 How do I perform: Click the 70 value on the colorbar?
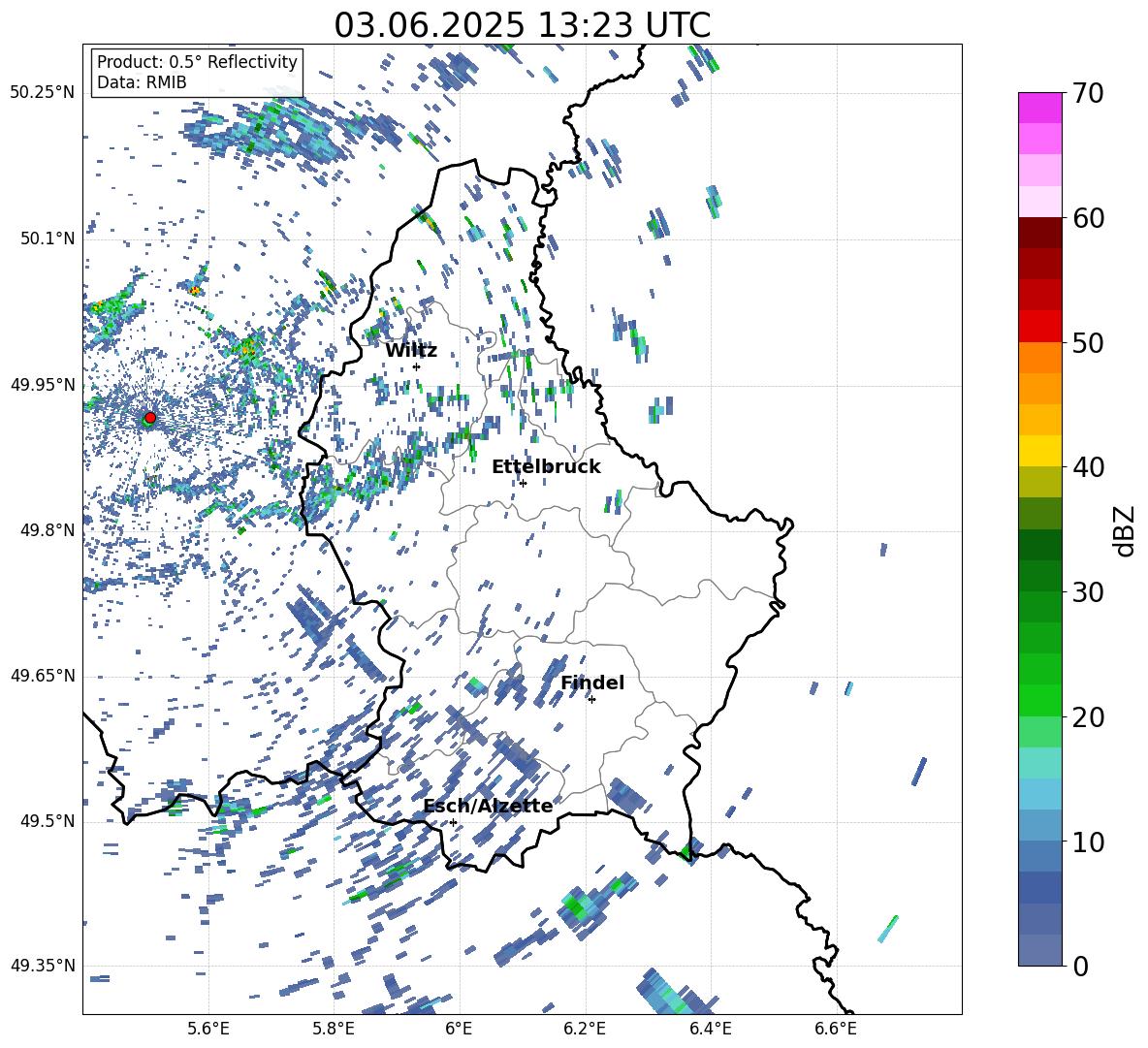click(x=1088, y=93)
